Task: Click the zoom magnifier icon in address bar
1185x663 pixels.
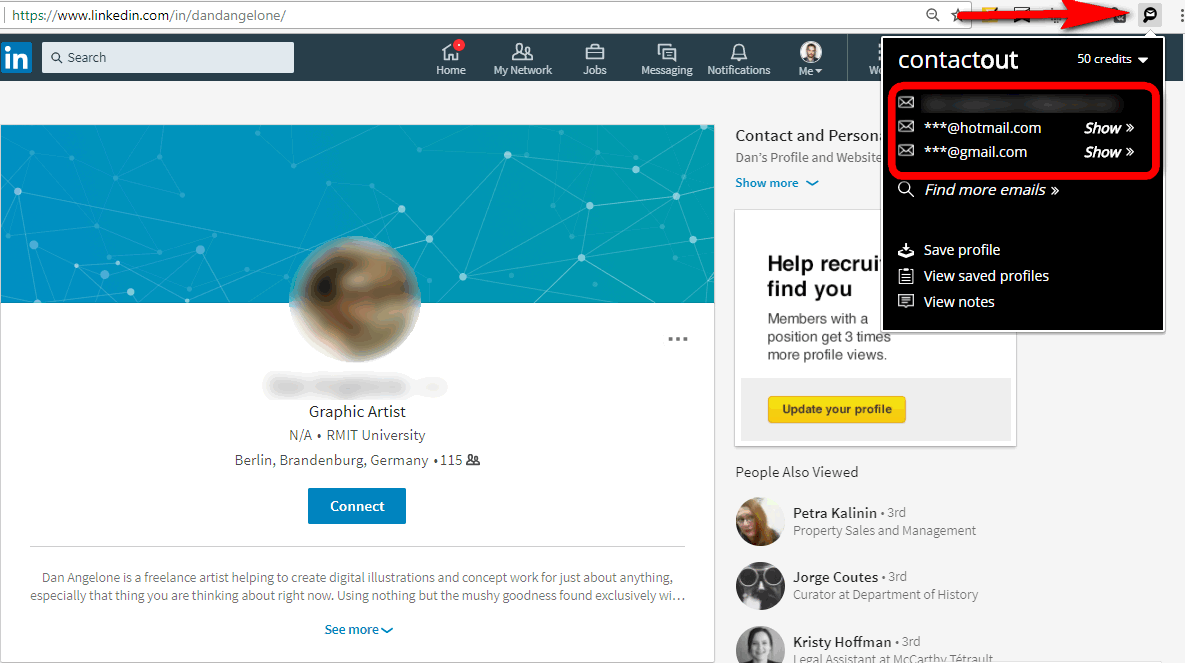Action: 933,15
